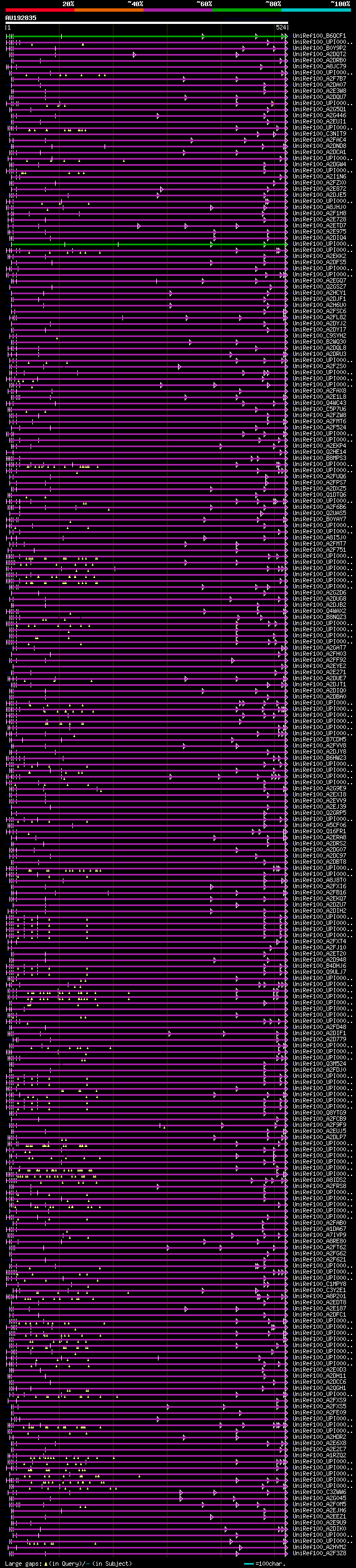Click hit label UniRef100_B2WQ30
Image resolution: width=356 pixels, height=1568 pixels.
[x=319, y=342]
